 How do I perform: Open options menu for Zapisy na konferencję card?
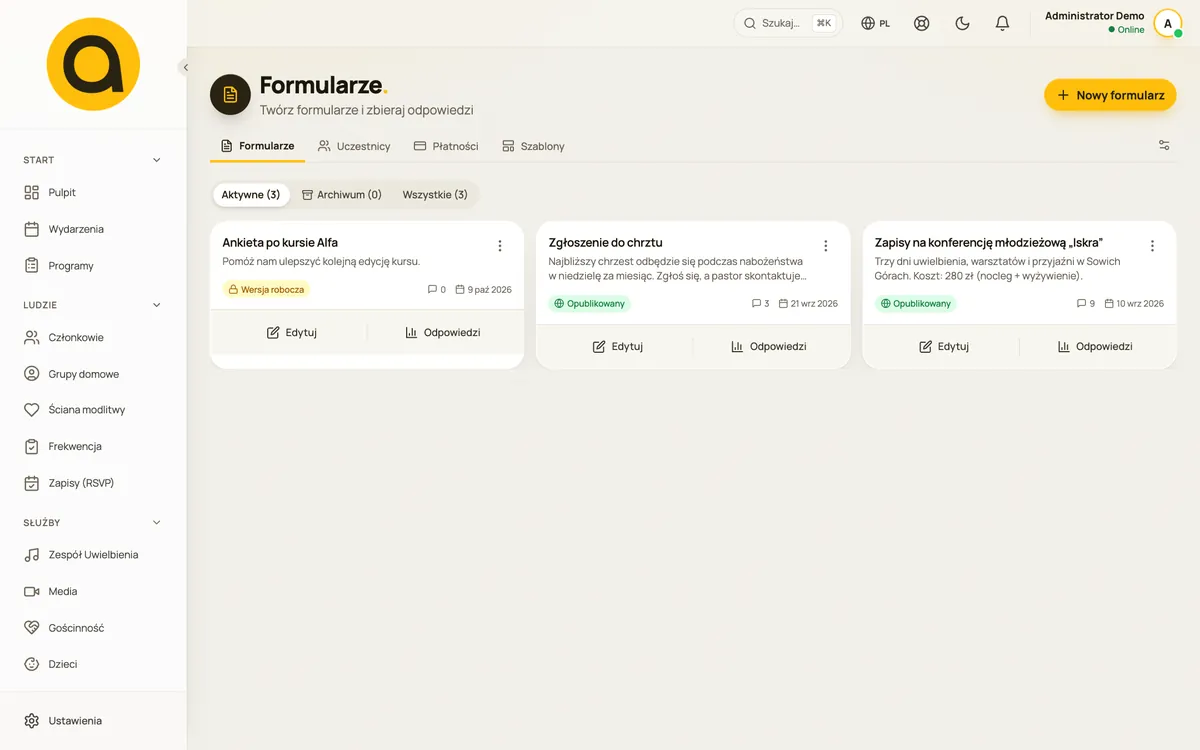1152,246
